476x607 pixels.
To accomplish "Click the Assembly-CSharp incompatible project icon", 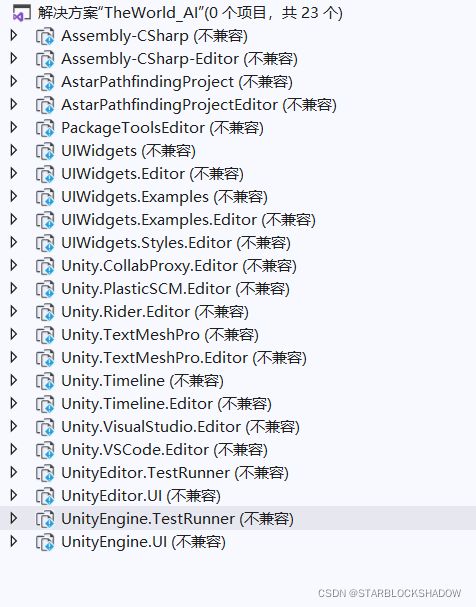I will click(45, 36).
